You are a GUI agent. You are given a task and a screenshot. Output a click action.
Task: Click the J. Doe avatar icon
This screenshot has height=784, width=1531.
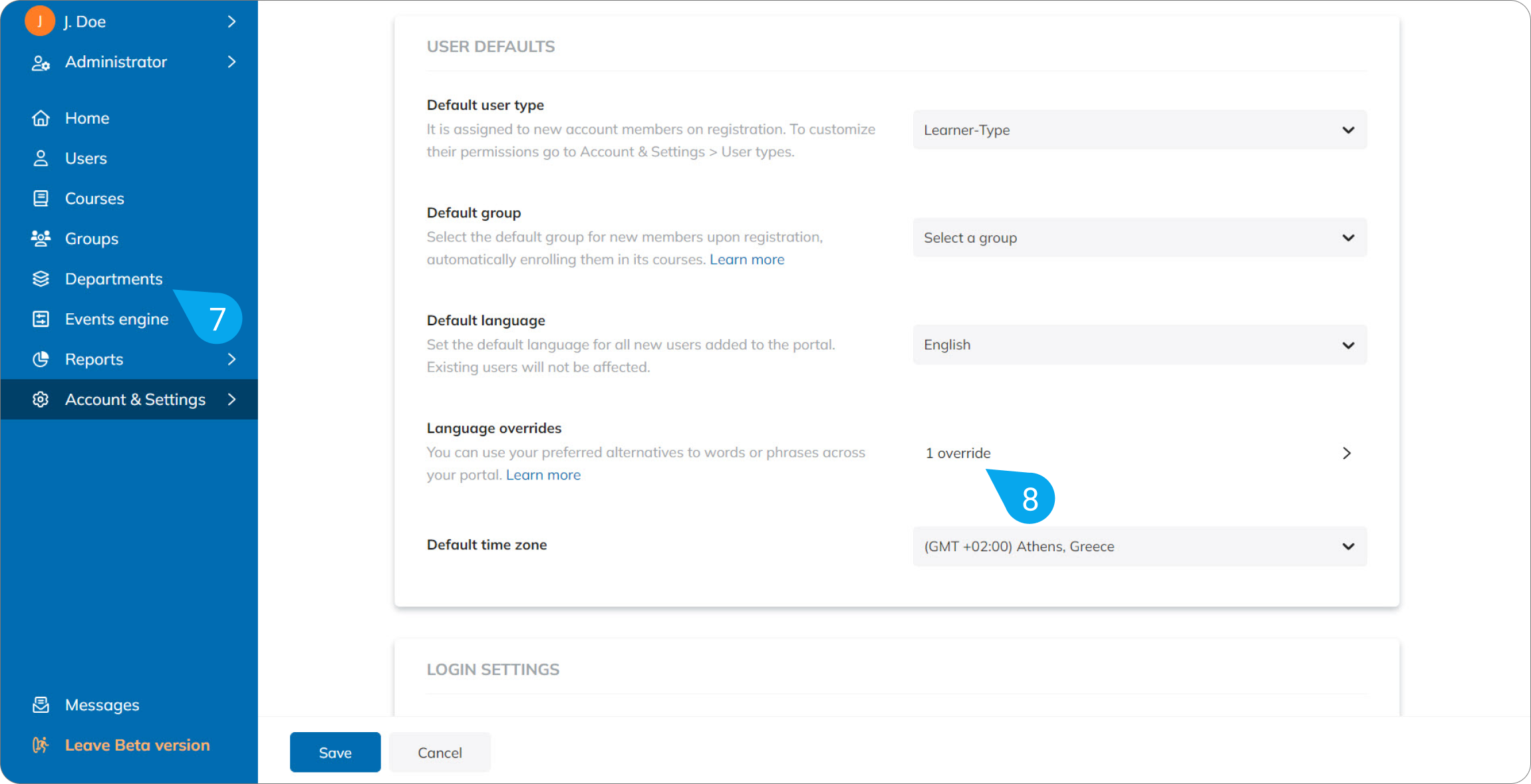(40, 21)
